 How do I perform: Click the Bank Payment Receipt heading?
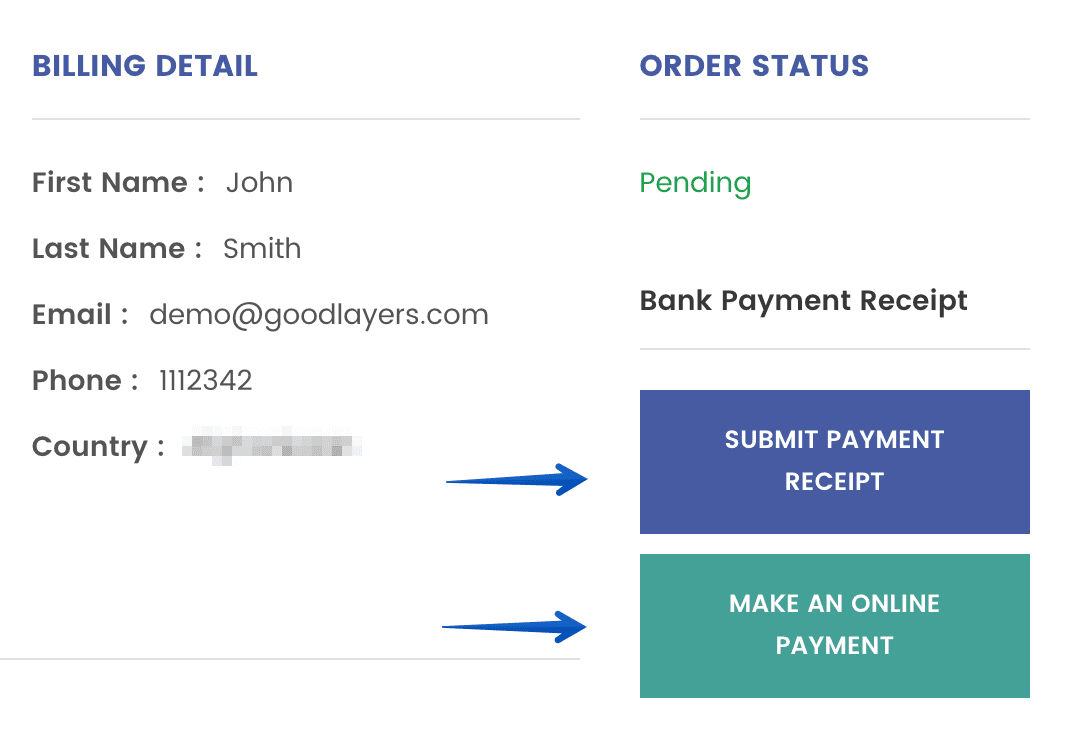[x=803, y=300]
